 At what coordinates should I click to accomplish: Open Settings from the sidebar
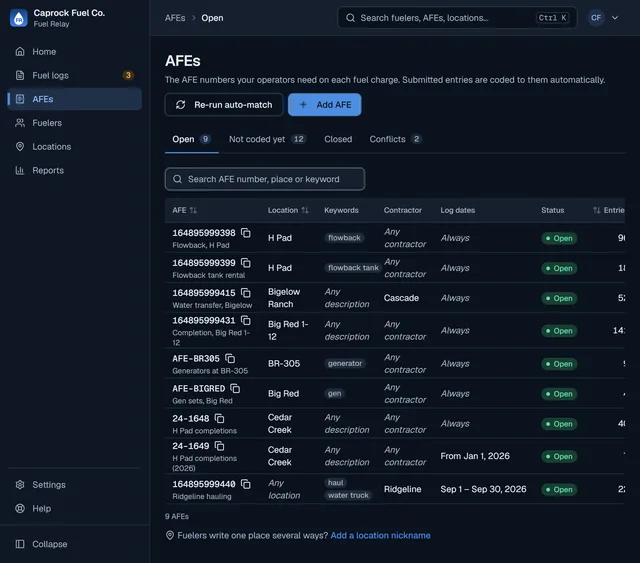pos(75,485)
